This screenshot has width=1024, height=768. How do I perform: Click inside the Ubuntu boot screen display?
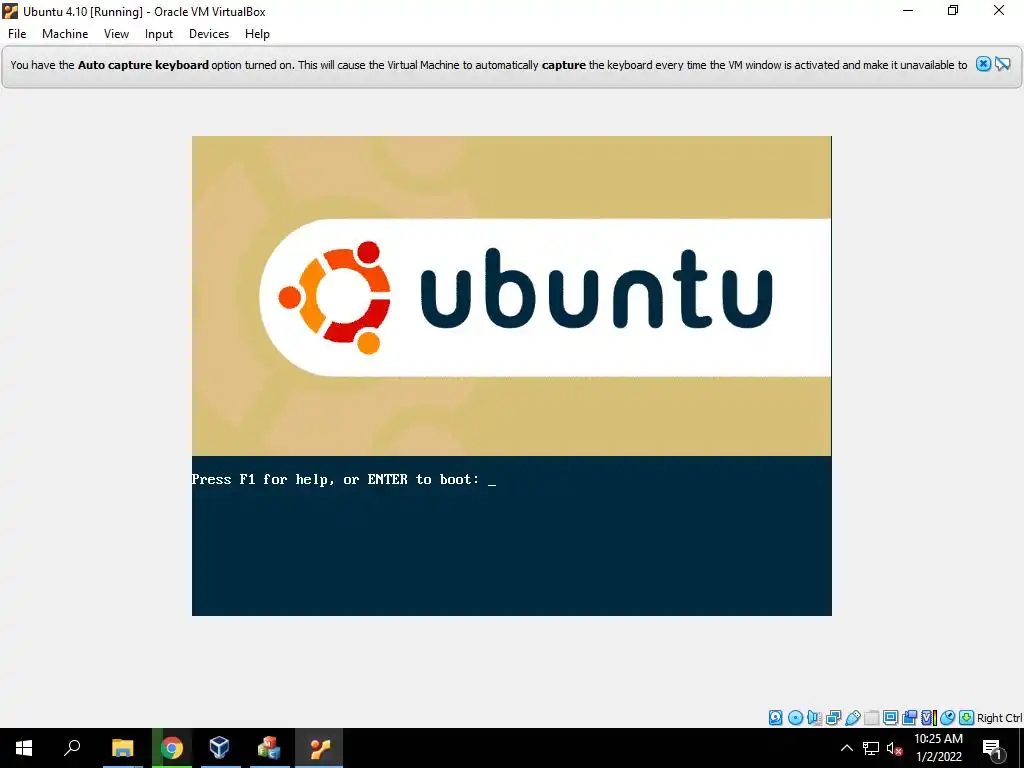[x=511, y=376]
